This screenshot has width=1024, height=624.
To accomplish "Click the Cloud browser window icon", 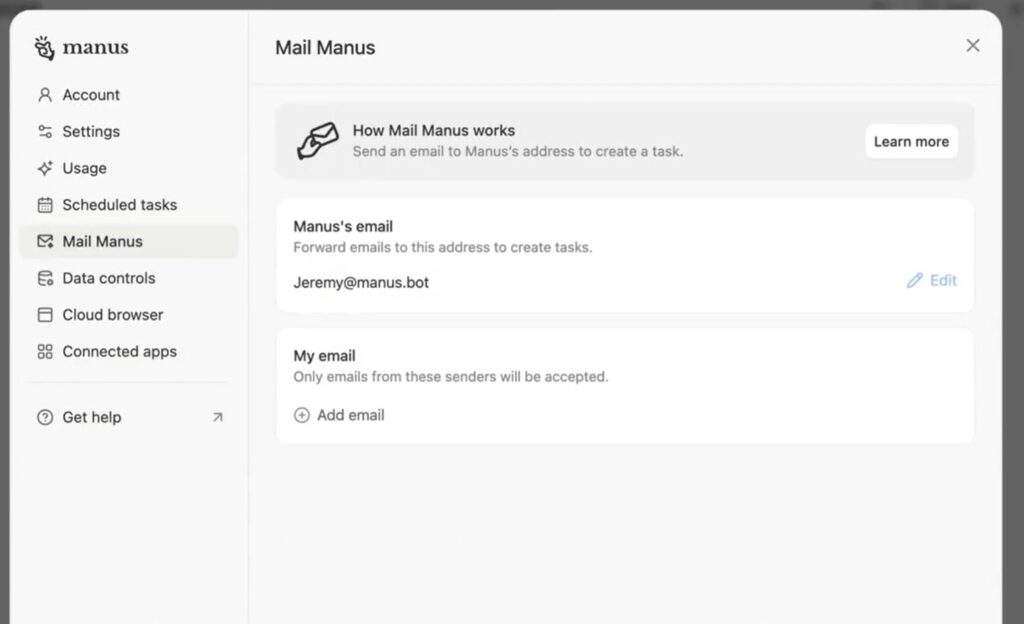I will click(44, 315).
